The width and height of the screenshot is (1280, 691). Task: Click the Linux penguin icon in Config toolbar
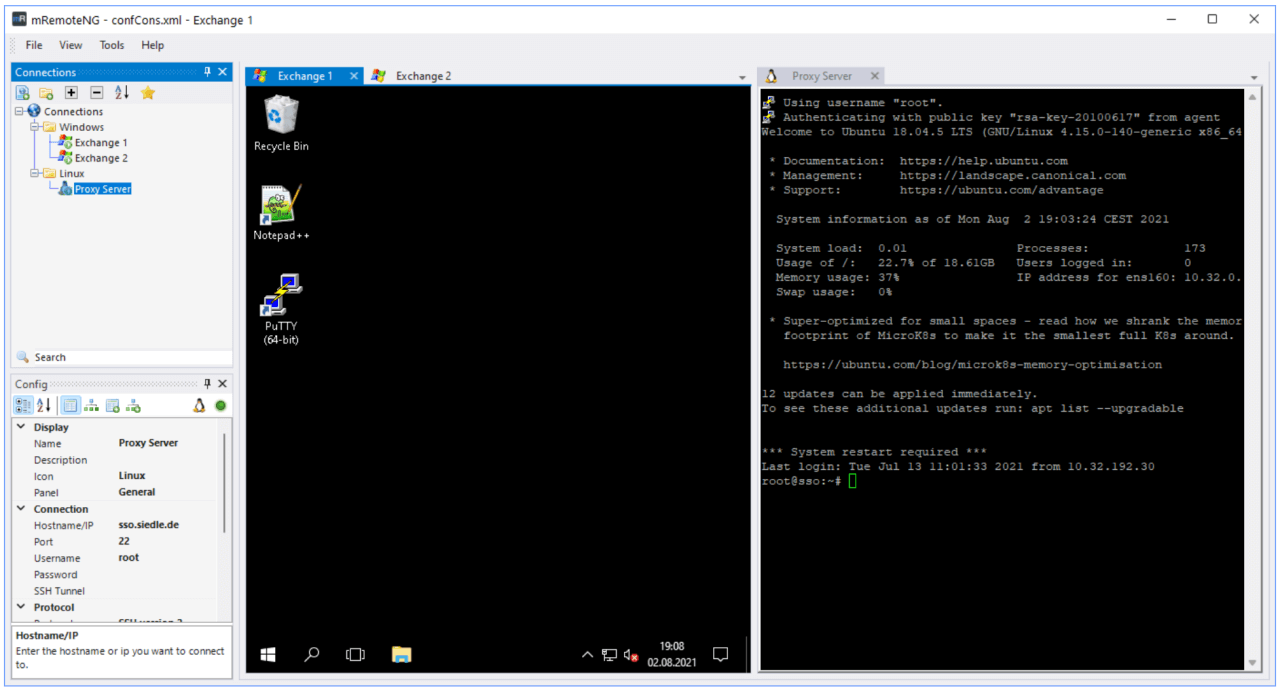199,405
